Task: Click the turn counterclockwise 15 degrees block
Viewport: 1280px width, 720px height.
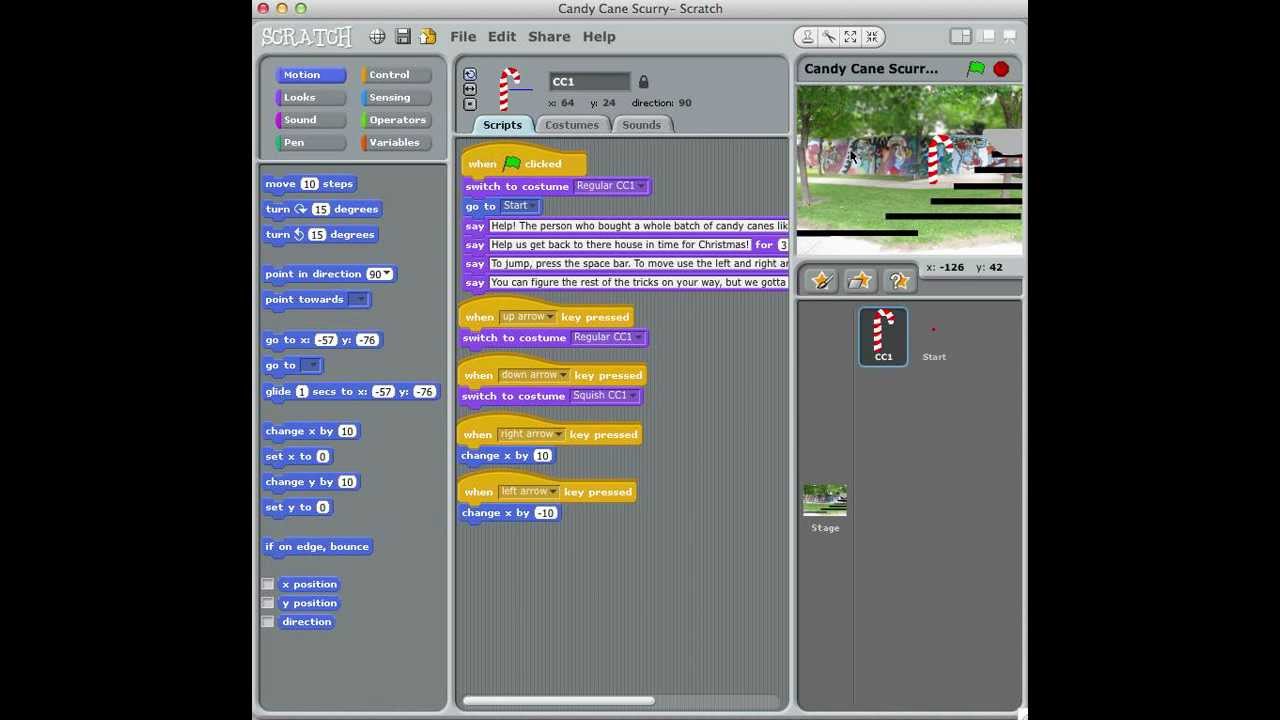Action: pos(320,235)
